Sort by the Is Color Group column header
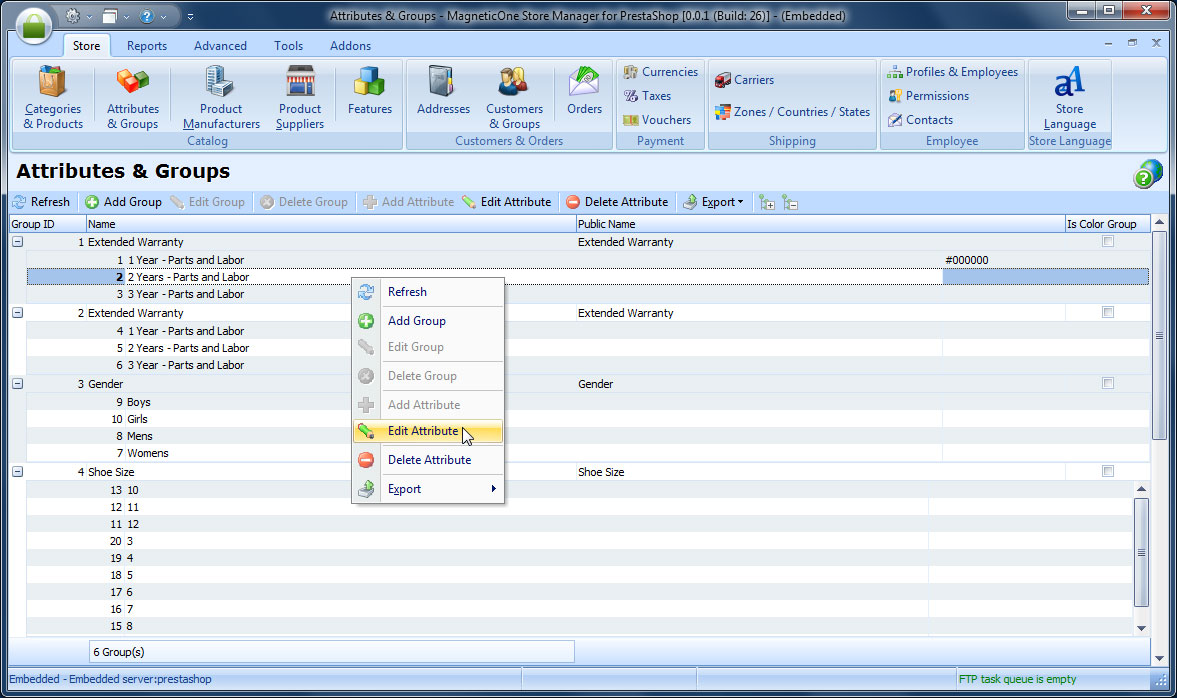 [x=1107, y=224]
